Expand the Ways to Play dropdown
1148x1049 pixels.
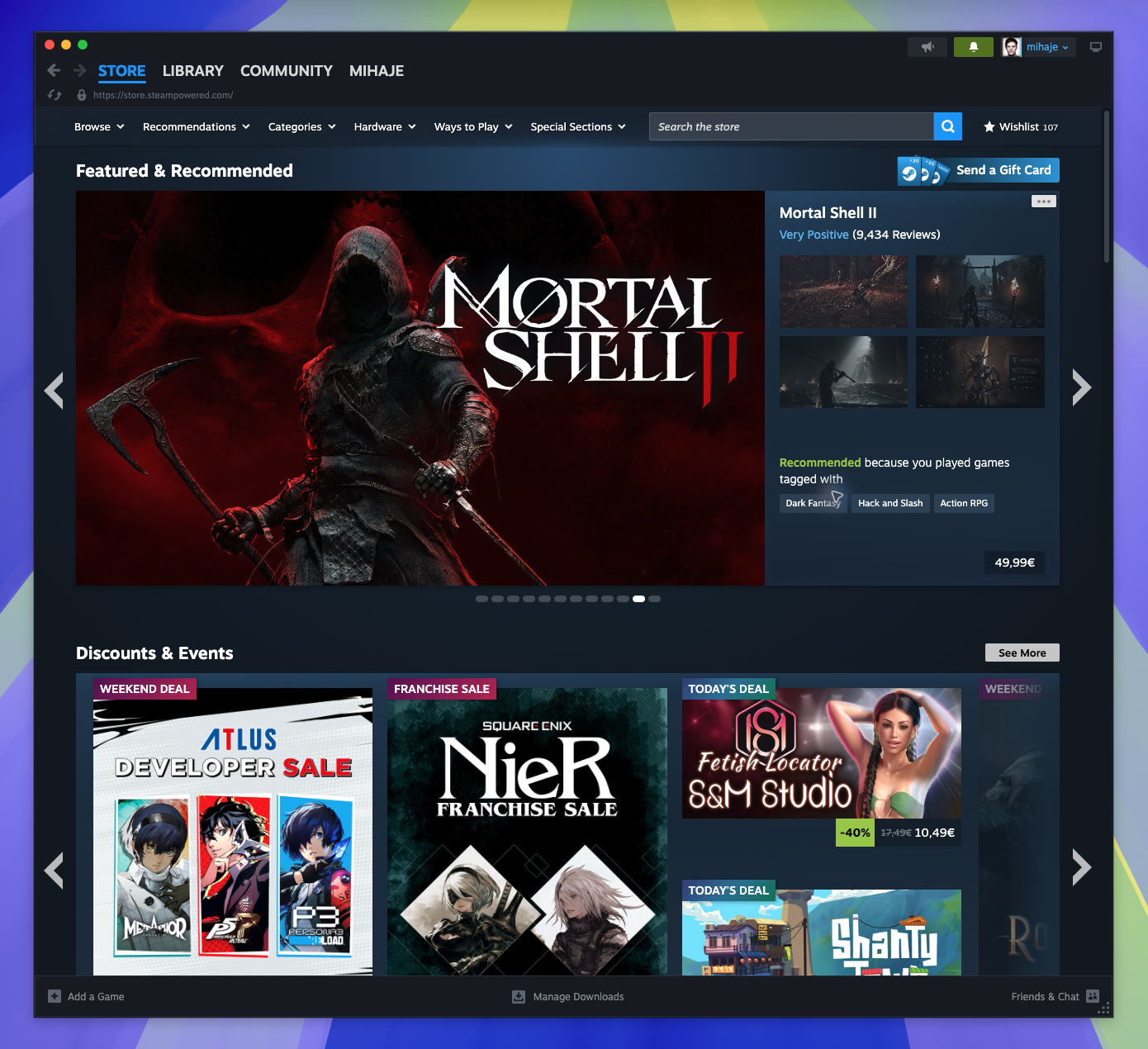click(473, 126)
